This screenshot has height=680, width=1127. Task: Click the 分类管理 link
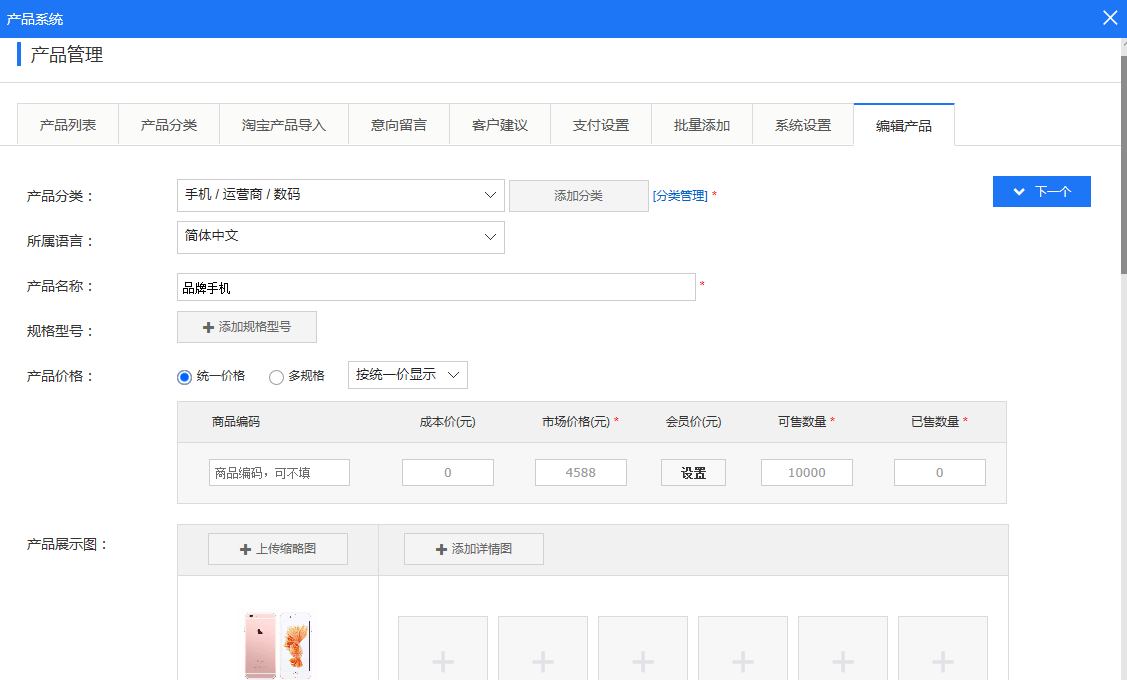(682, 196)
